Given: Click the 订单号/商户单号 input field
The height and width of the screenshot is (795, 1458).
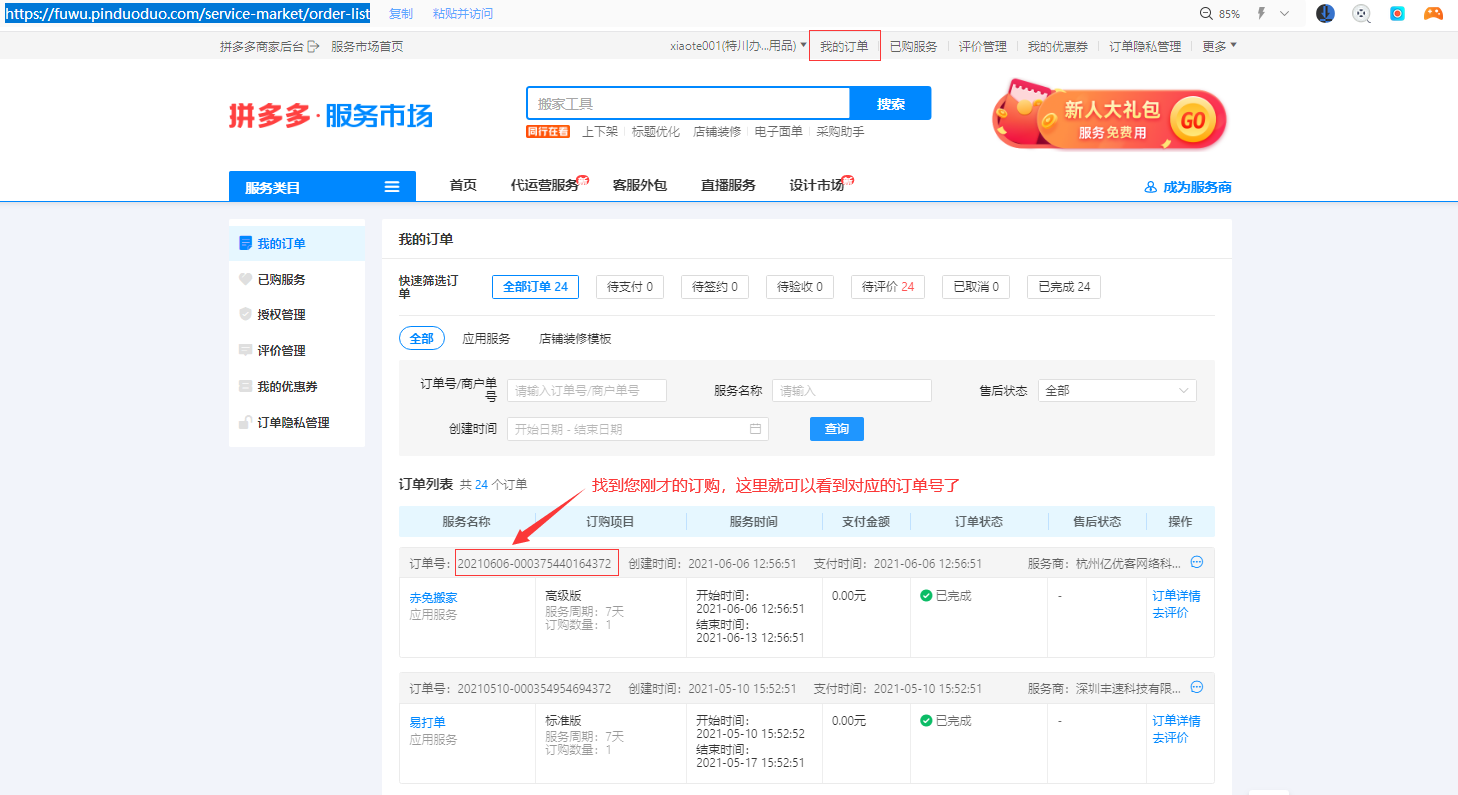Looking at the screenshot, I should coord(587,390).
